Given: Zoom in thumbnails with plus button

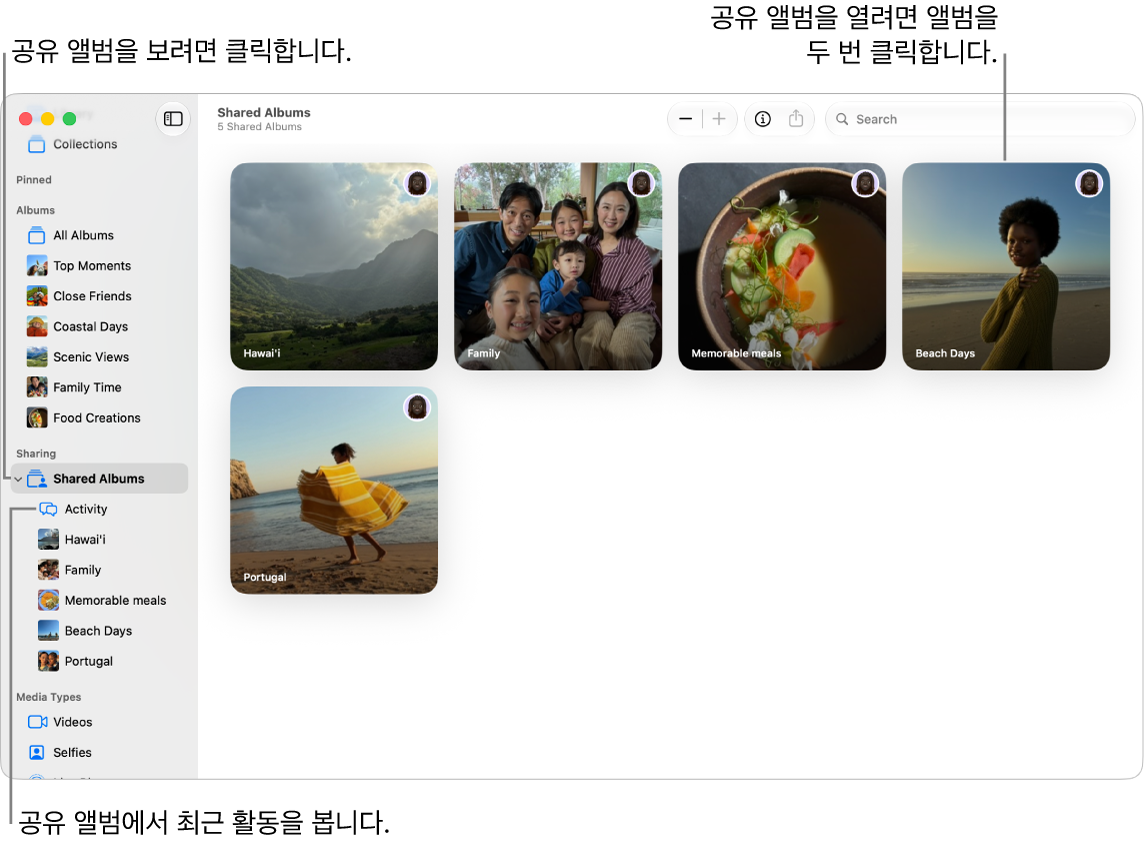Looking at the screenshot, I should (x=719, y=118).
